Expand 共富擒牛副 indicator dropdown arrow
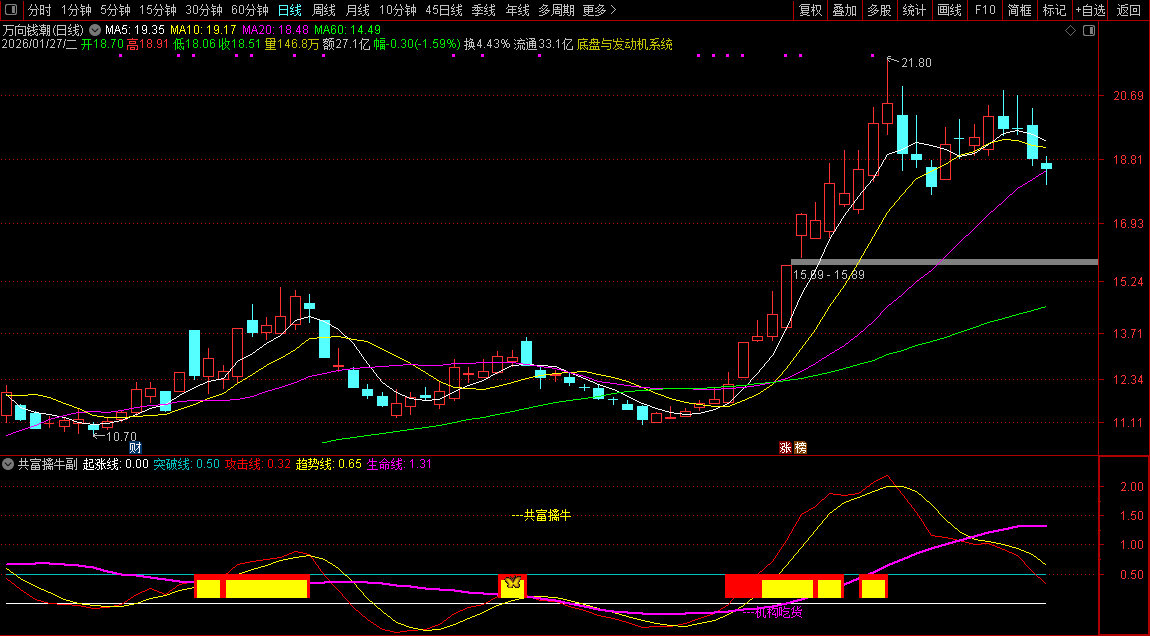 click(8, 464)
